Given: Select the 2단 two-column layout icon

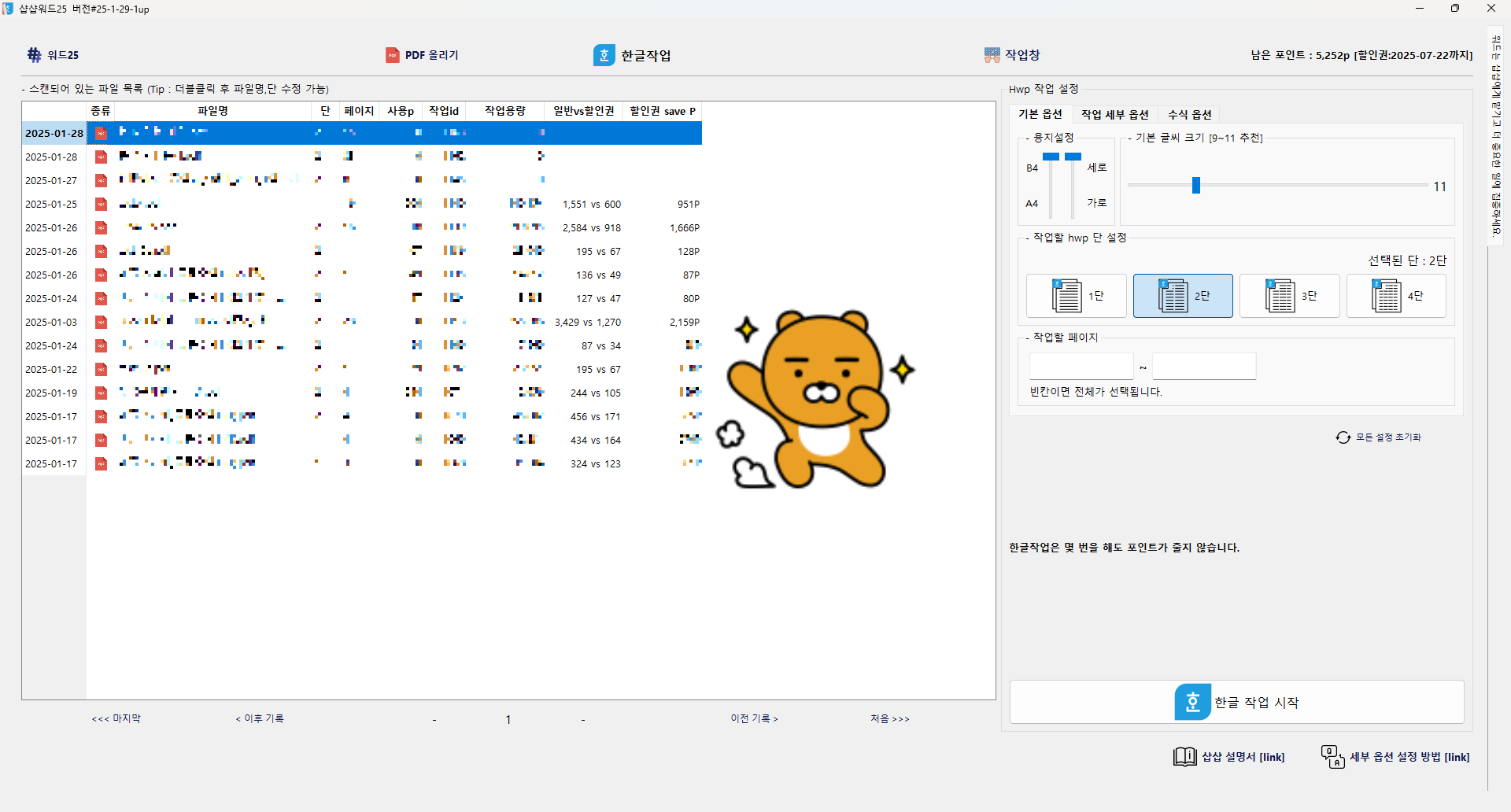Looking at the screenshot, I should pyautogui.click(x=1173, y=296).
